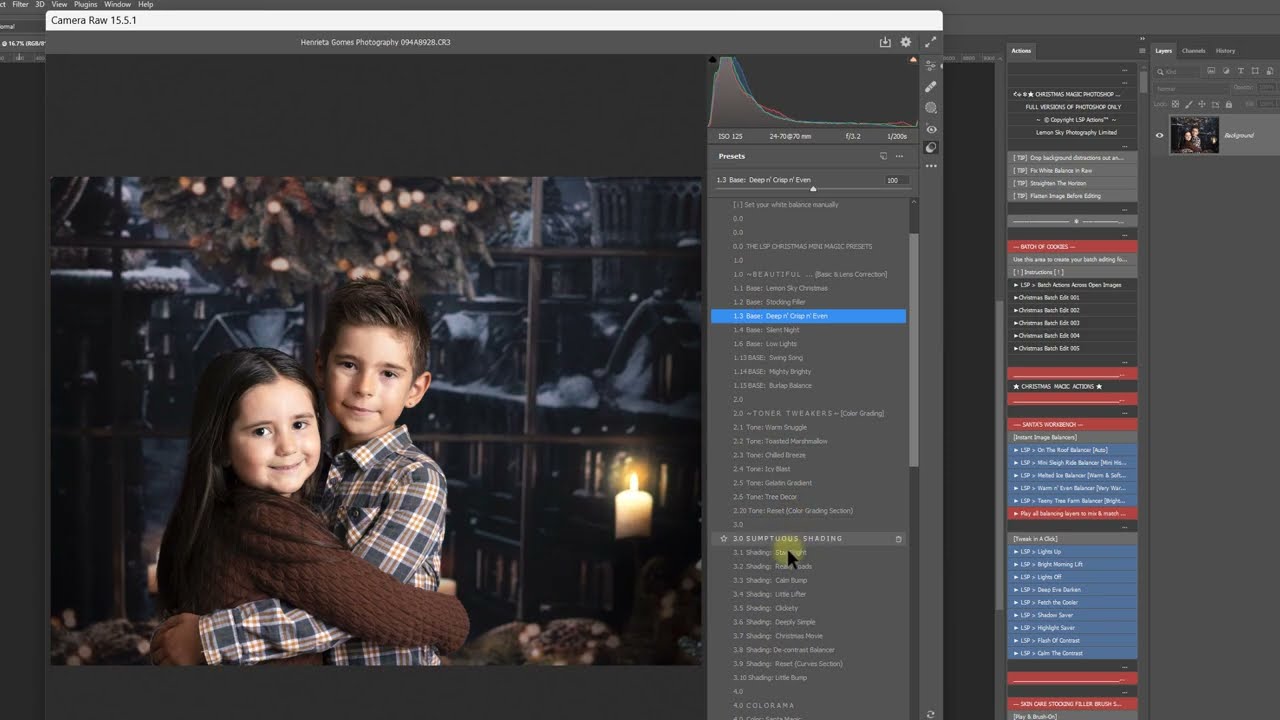Adjust the preset amount slider handle

click(813, 189)
